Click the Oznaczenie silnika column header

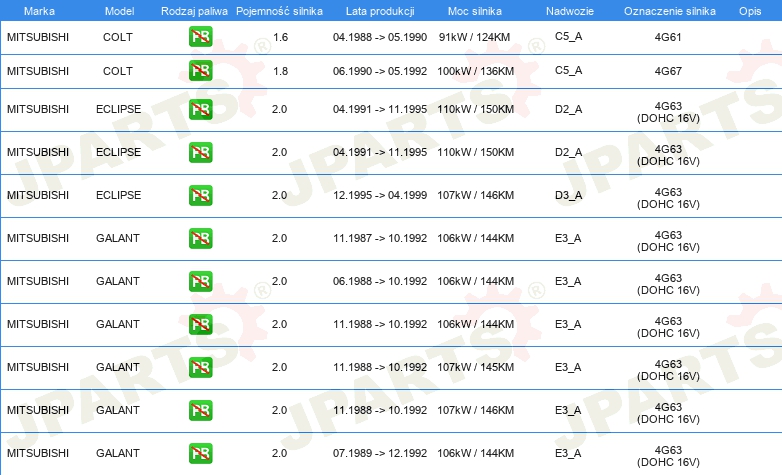click(x=670, y=11)
